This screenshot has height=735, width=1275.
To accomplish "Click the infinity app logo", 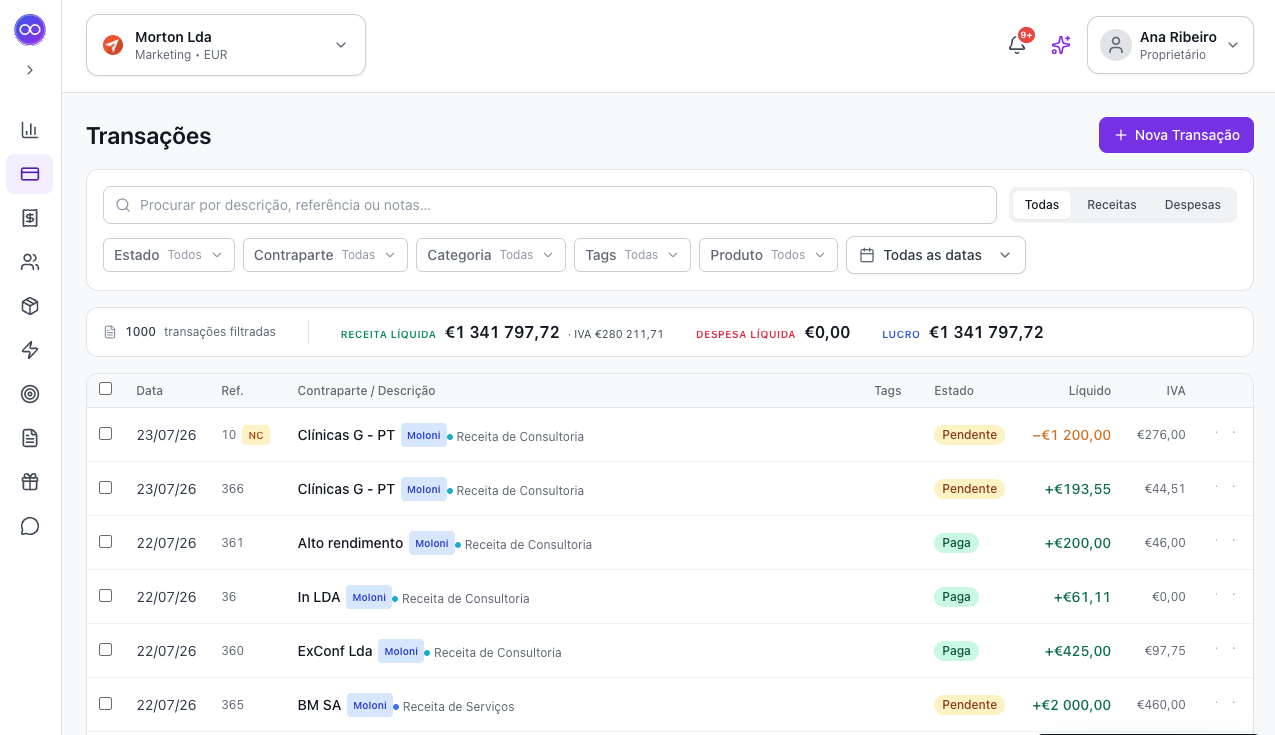I will [x=30, y=30].
